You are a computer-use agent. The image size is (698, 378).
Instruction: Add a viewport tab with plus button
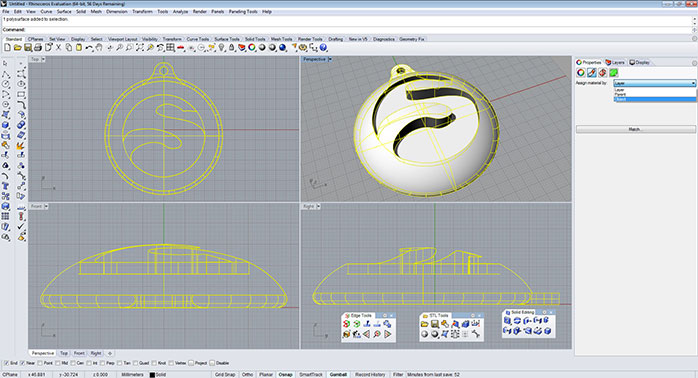coord(110,353)
